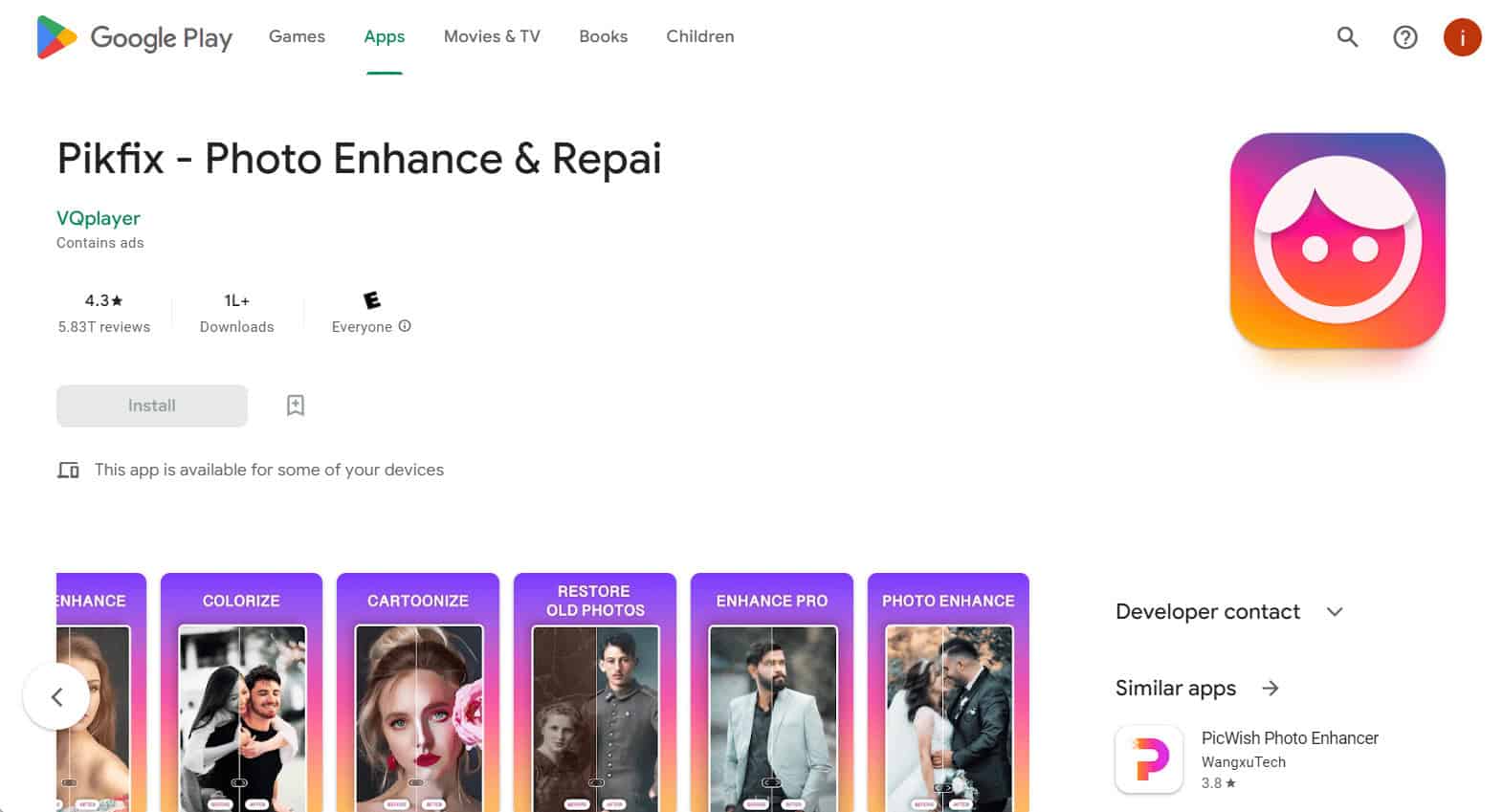Open the Movies & TV tab
1503x812 pixels.
point(492,36)
